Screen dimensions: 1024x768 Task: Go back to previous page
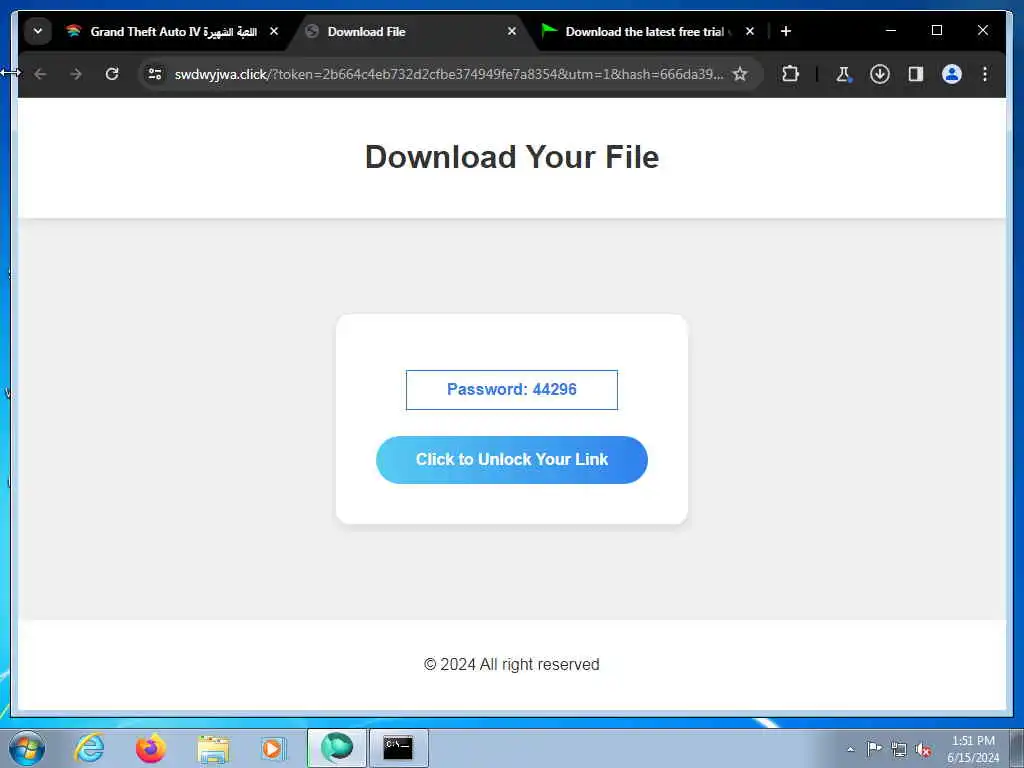tap(40, 74)
